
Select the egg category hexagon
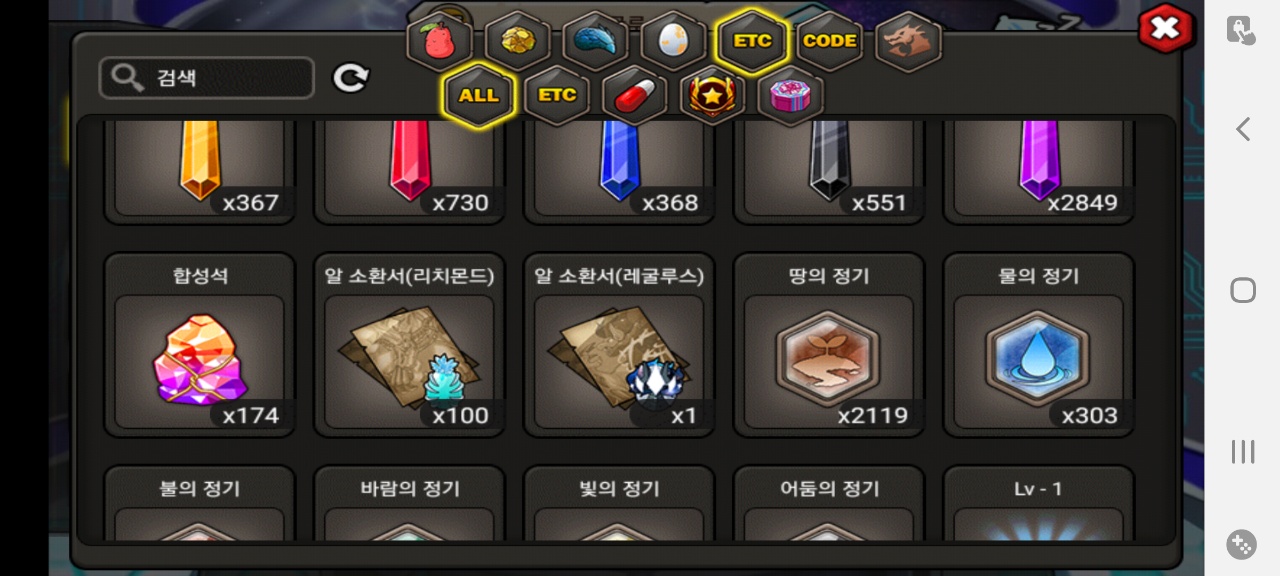click(673, 41)
